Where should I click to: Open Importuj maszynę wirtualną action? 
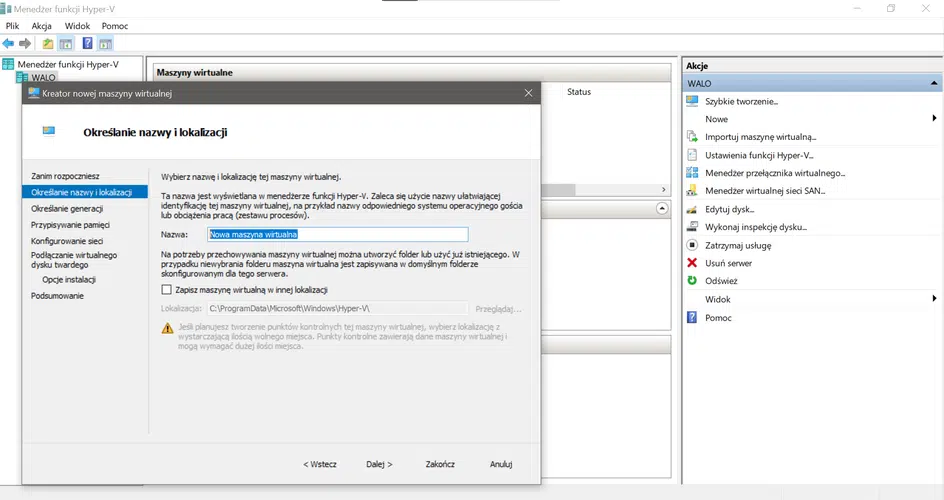click(x=760, y=137)
